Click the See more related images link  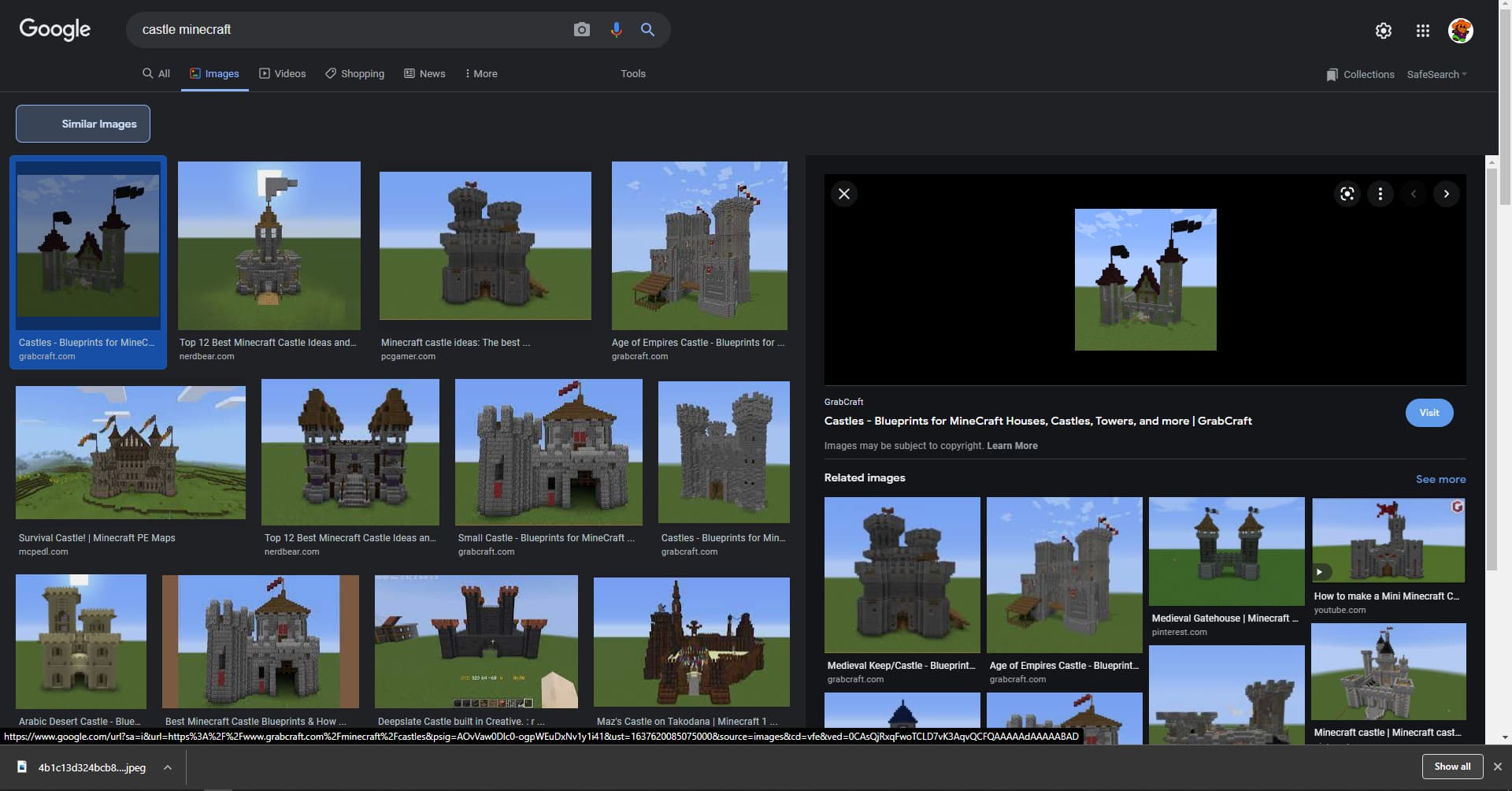tap(1440, 479)
